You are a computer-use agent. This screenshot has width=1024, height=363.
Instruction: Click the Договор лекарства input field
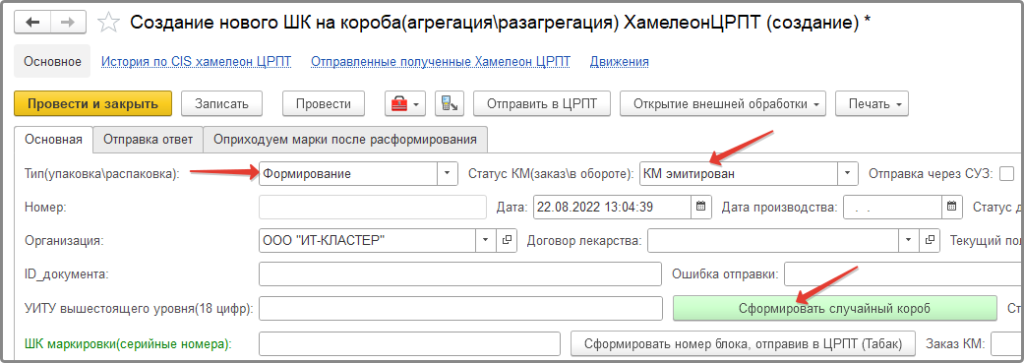[774, 240]
